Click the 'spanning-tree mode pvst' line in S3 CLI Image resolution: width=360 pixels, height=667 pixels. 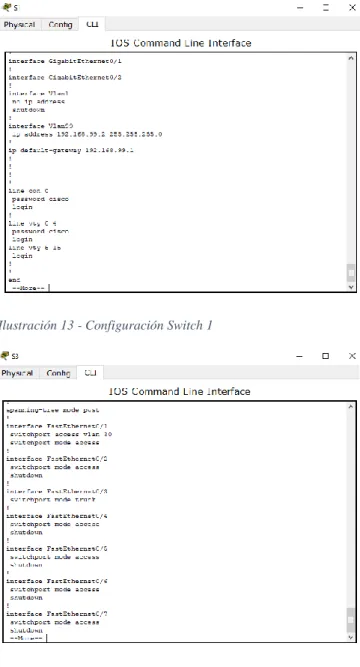click(52, 410)
